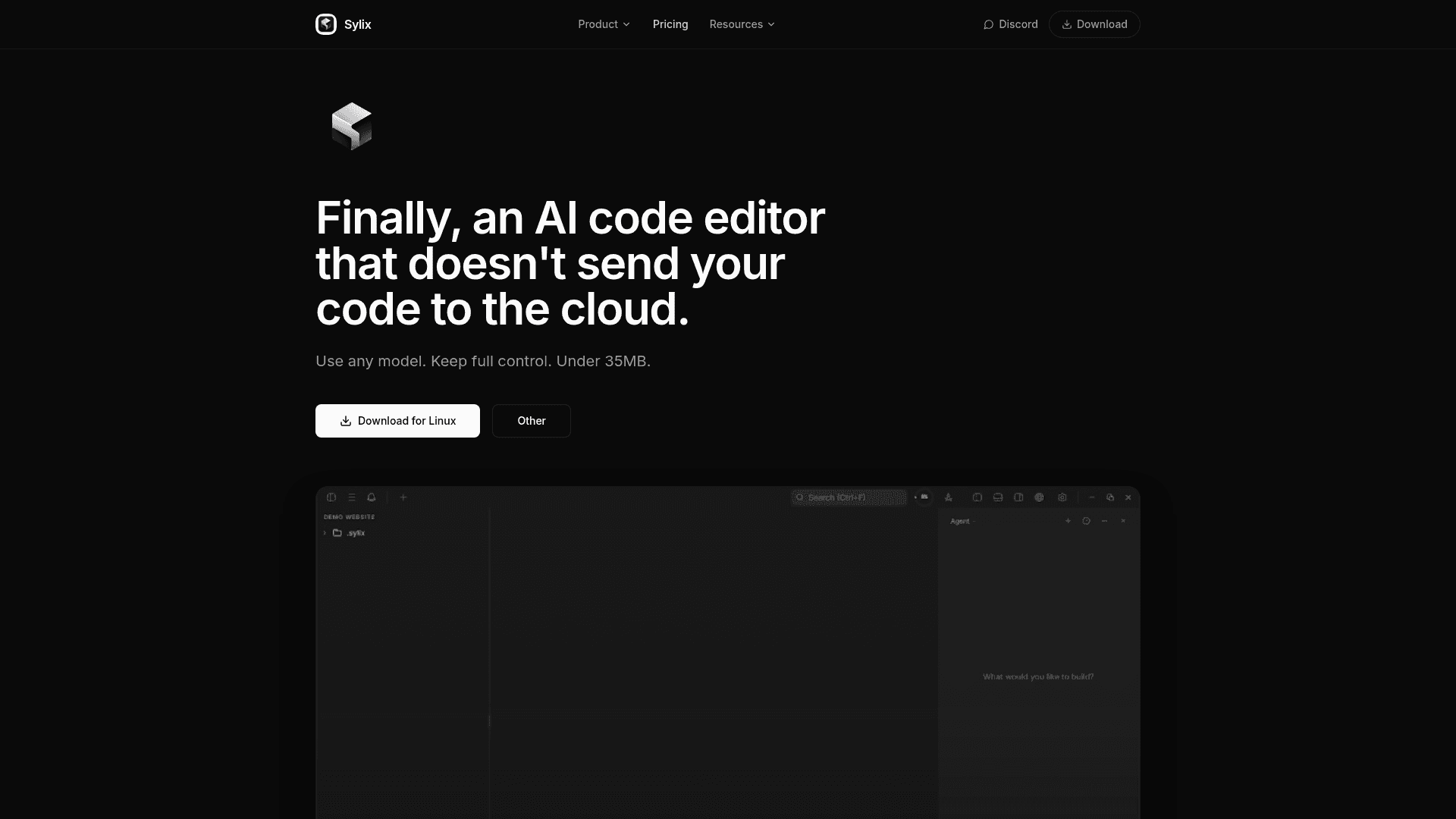Click the tagline 'Use any model. Keep full control.'
The height and width of the screenshot is (819, 1456).
(x=433, y=361)
